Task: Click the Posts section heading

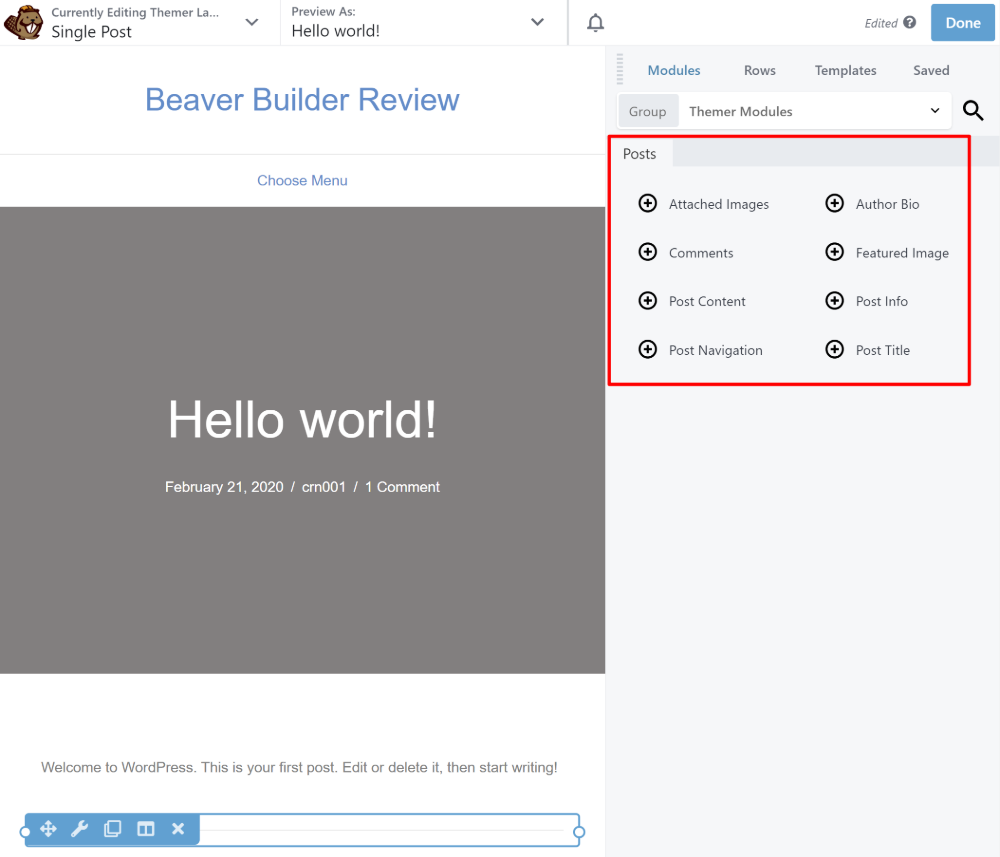Action: [x=639, y=154]
